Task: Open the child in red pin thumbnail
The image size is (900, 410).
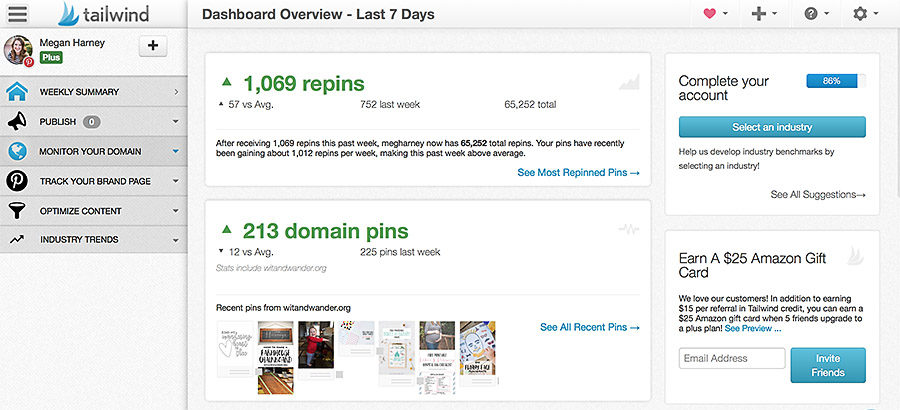Action: [x=316, y=345]
